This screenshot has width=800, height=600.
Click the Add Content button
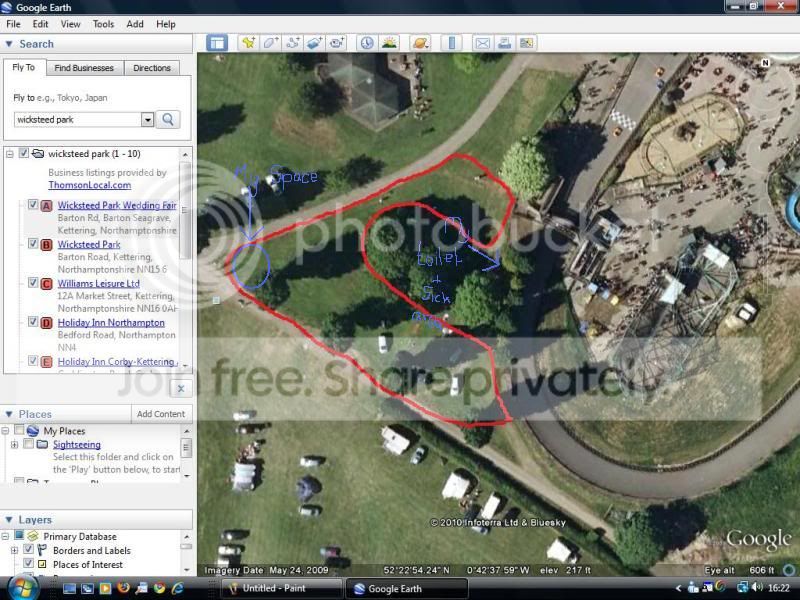click(x=161, y=414)
